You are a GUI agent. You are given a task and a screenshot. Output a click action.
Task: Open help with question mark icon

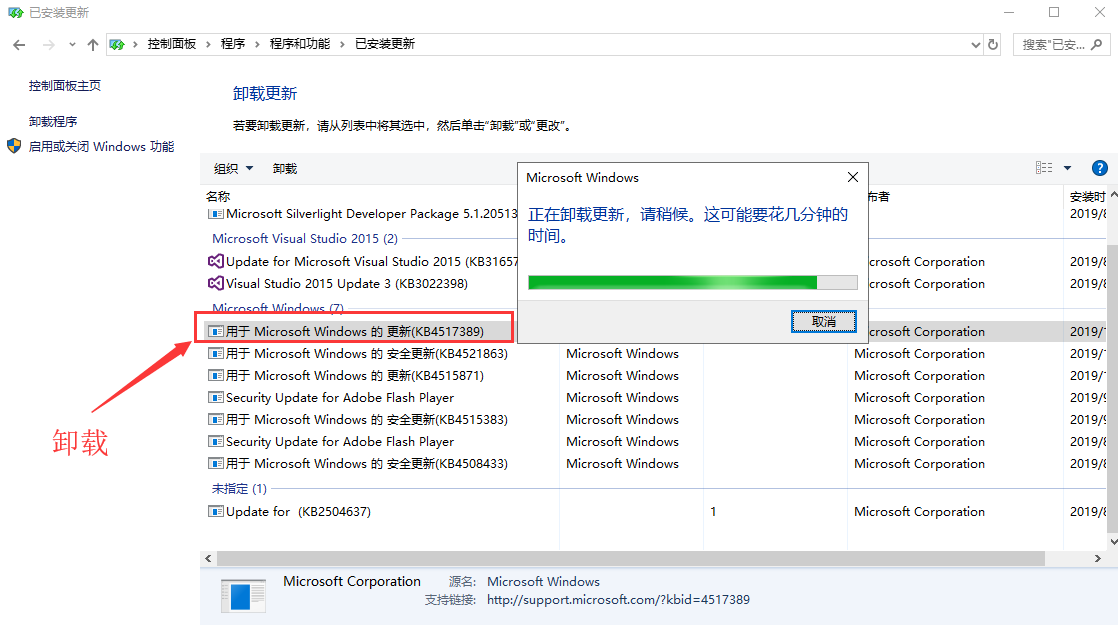(1099, 168)
